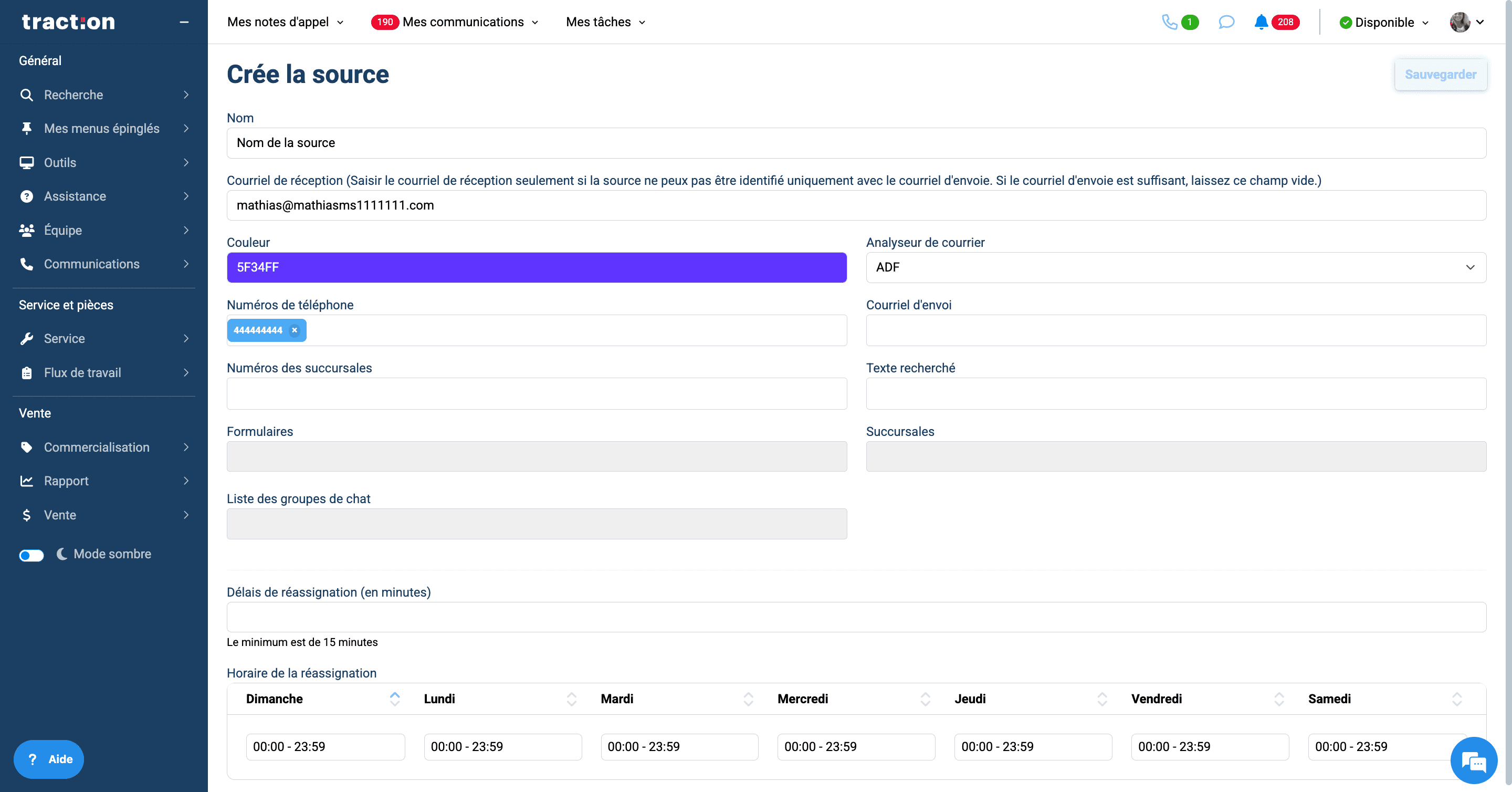Expand the Commercialisation sidebar chevron
The width and height of the screenshot is (1512, 792).
pos(186,447)
